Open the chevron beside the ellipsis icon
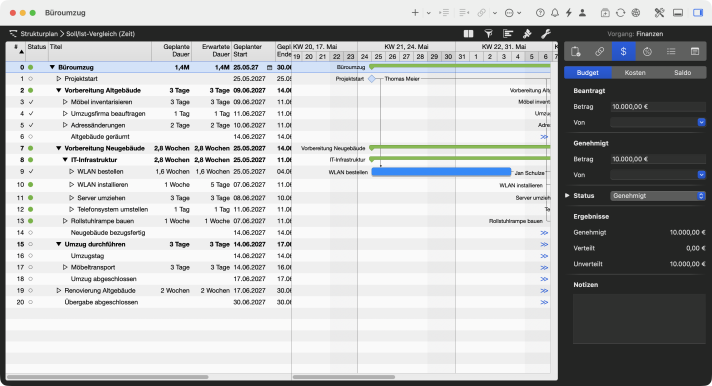712x386 pixels. pos(519,13)
